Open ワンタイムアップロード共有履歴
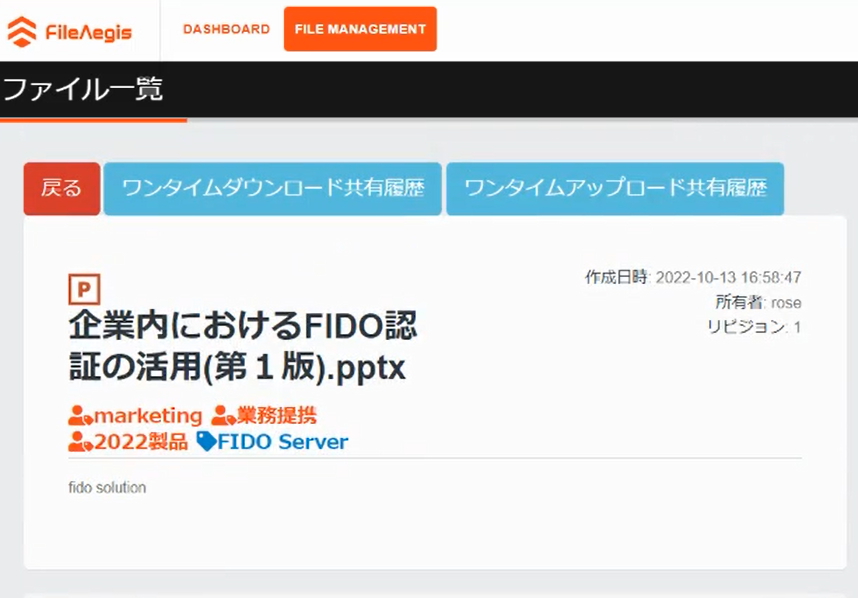Image resolution: width=858 pixels, height=598 pixels. tap(615, 189)
